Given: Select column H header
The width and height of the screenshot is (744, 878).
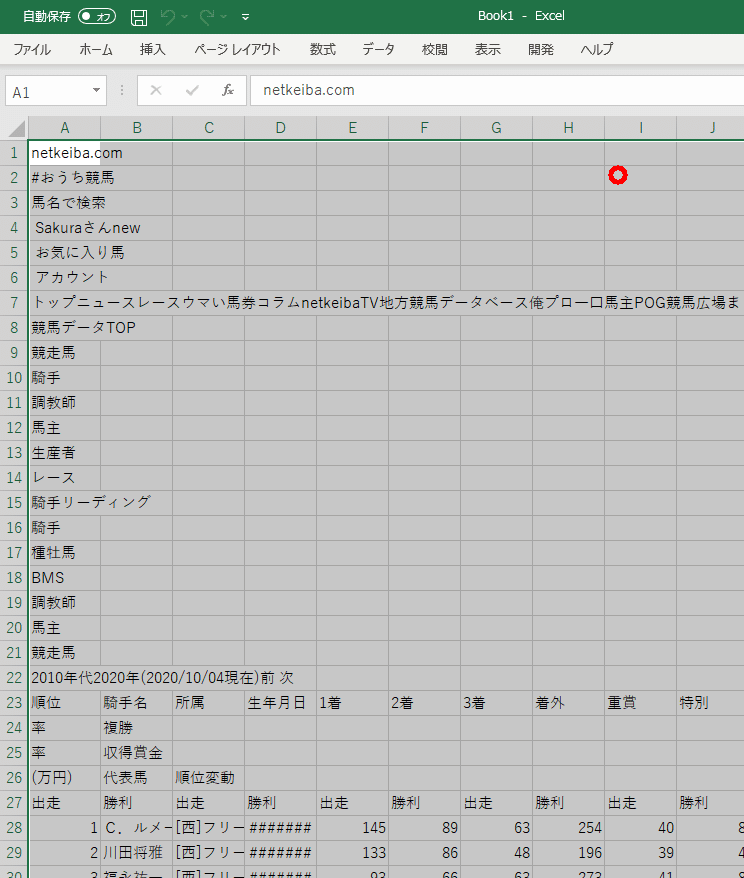Looking at the screenshot, I should [x=568, y=128].
